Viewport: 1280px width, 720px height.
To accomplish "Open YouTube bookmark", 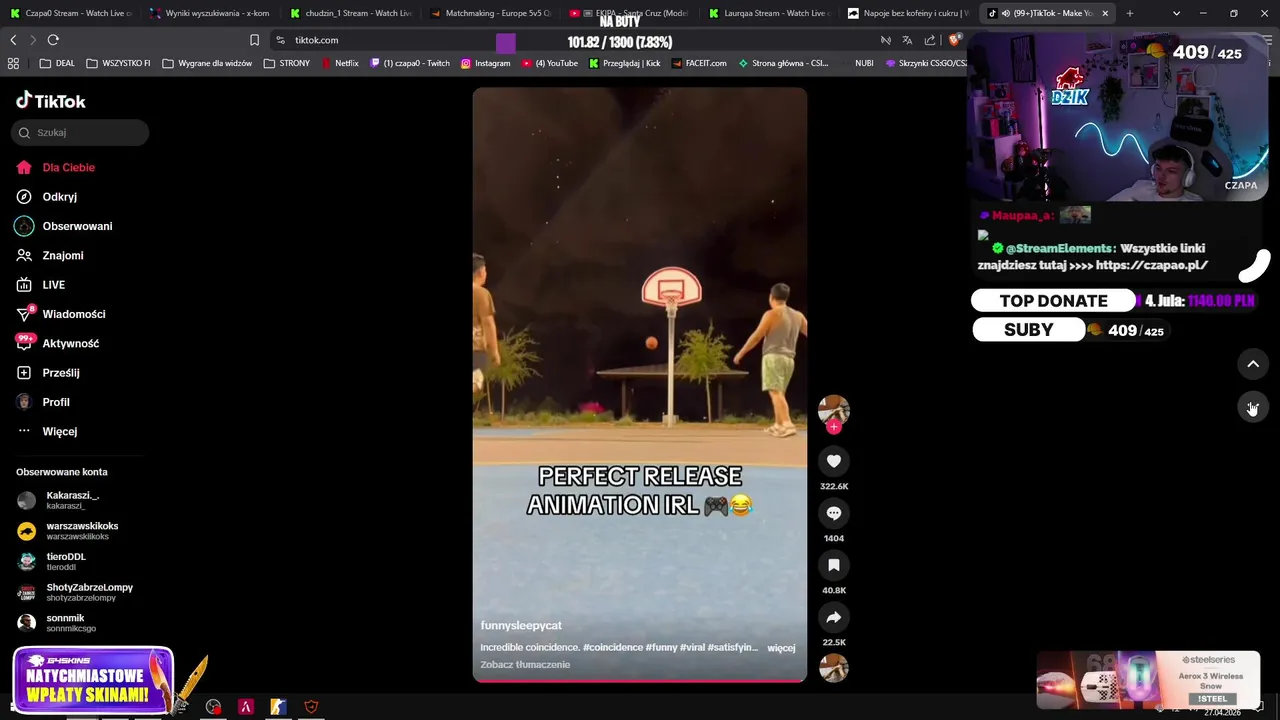I will 549,63.
